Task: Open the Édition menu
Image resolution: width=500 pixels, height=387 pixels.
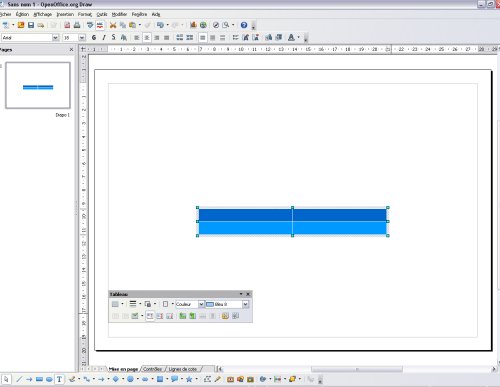Action: [22, 14]
